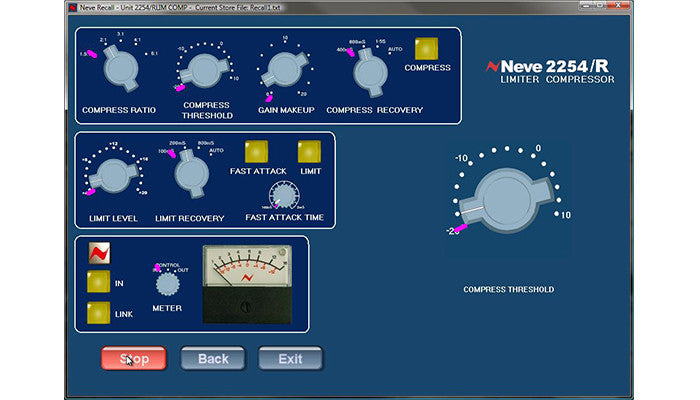This screenshot has height=400, width=700.
Task: Click the Gain Makeup knob
Action: coord(282,69)
